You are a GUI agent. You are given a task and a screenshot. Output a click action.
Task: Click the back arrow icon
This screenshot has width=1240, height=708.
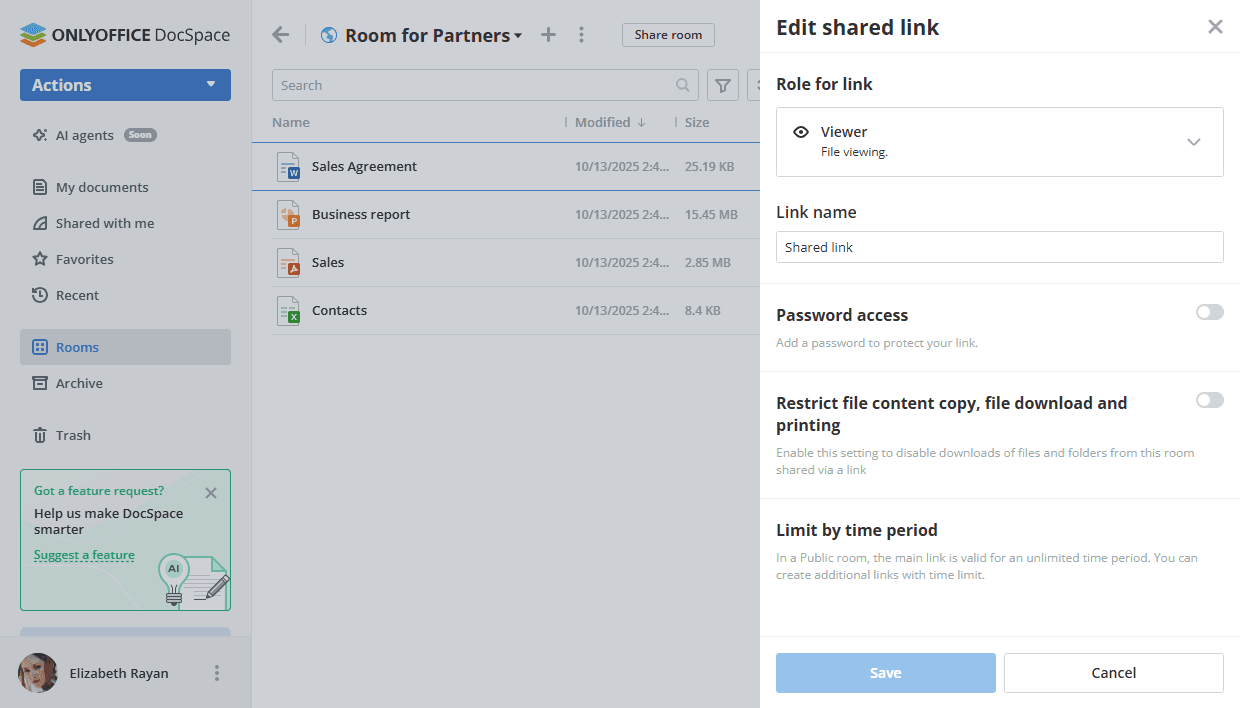click(x=281, y=35)
